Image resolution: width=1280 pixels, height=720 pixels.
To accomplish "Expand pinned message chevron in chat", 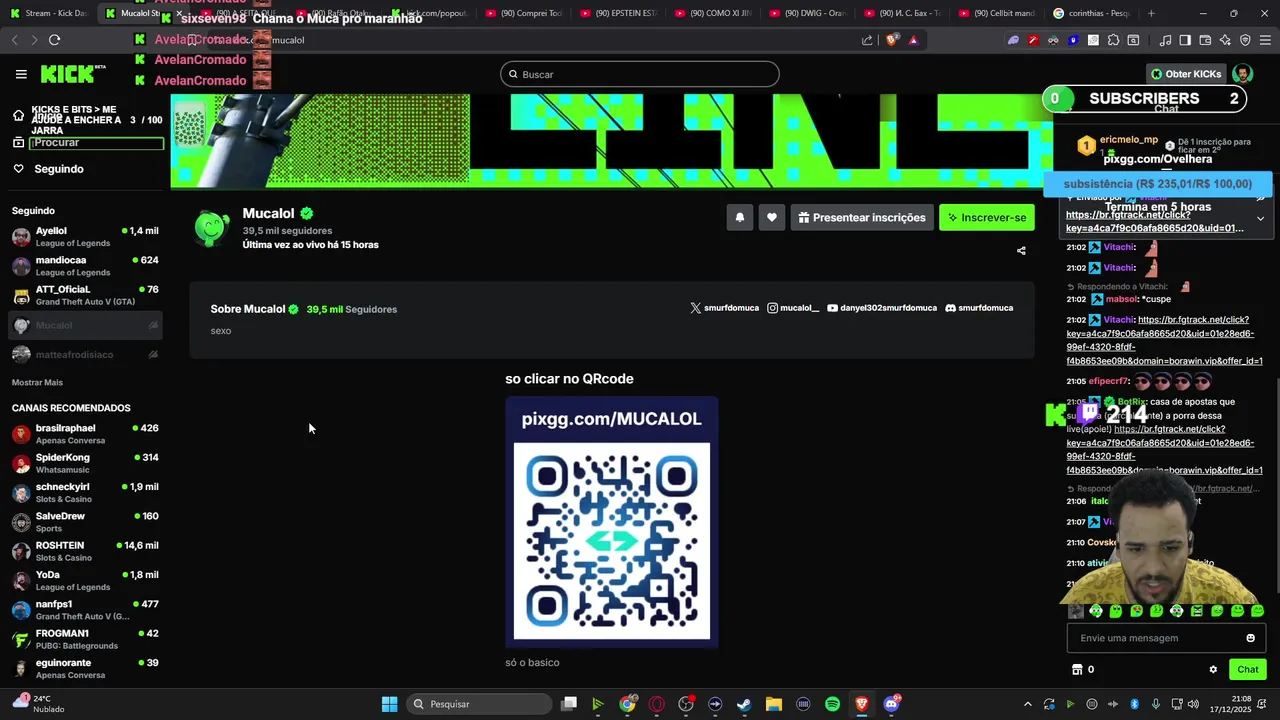I will coord(1260,218).
